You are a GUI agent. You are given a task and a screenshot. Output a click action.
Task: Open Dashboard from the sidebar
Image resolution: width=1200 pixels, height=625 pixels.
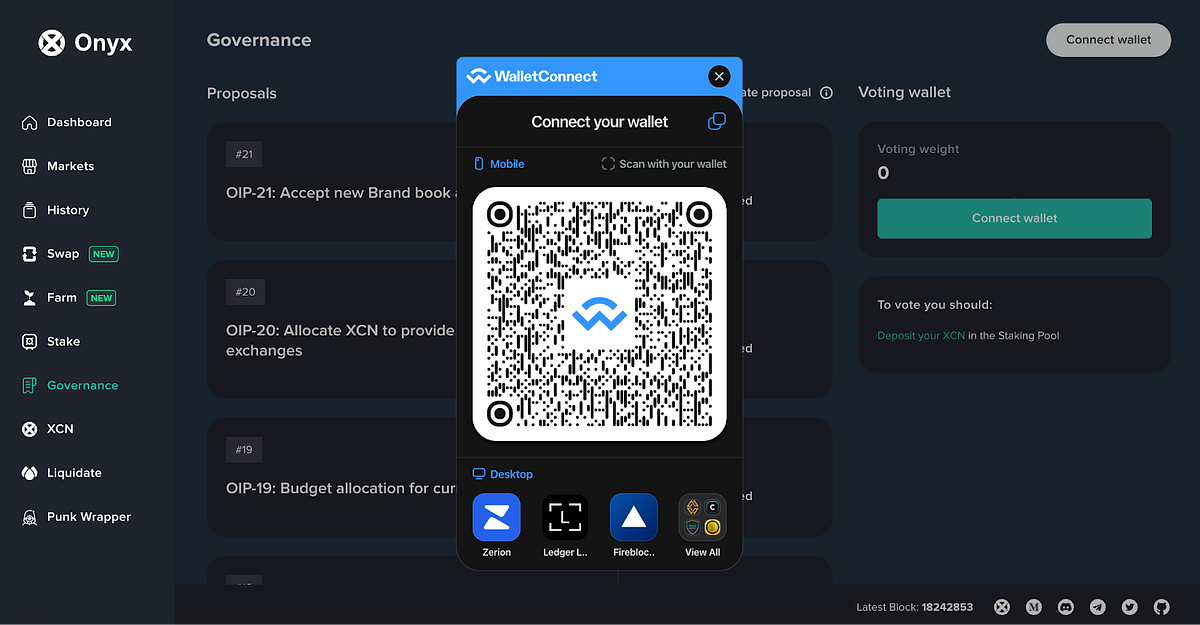[78, 122]
